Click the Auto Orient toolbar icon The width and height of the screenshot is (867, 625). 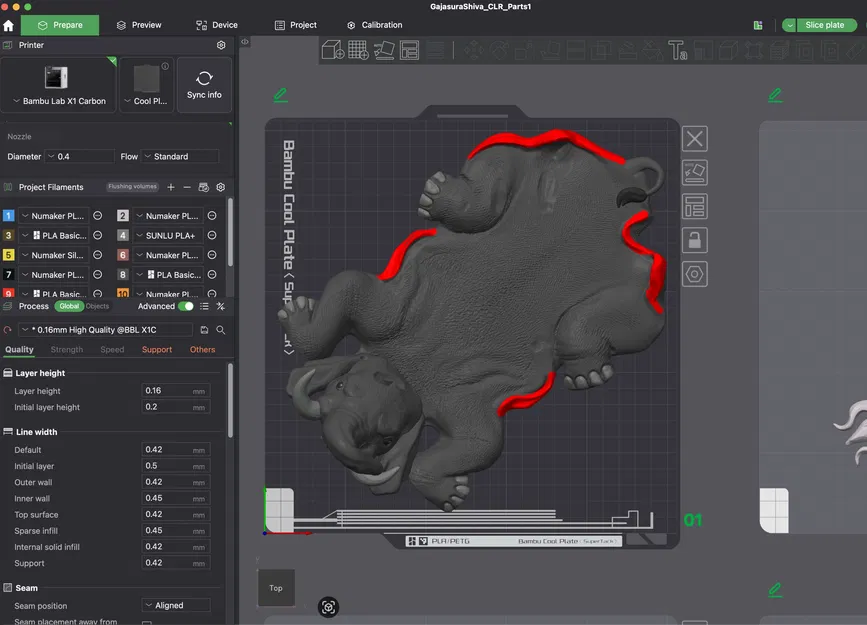pyautogui.click(x=384, y=50)
